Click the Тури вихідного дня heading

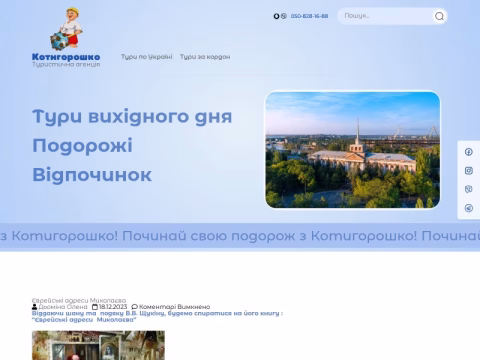point(132,117)
